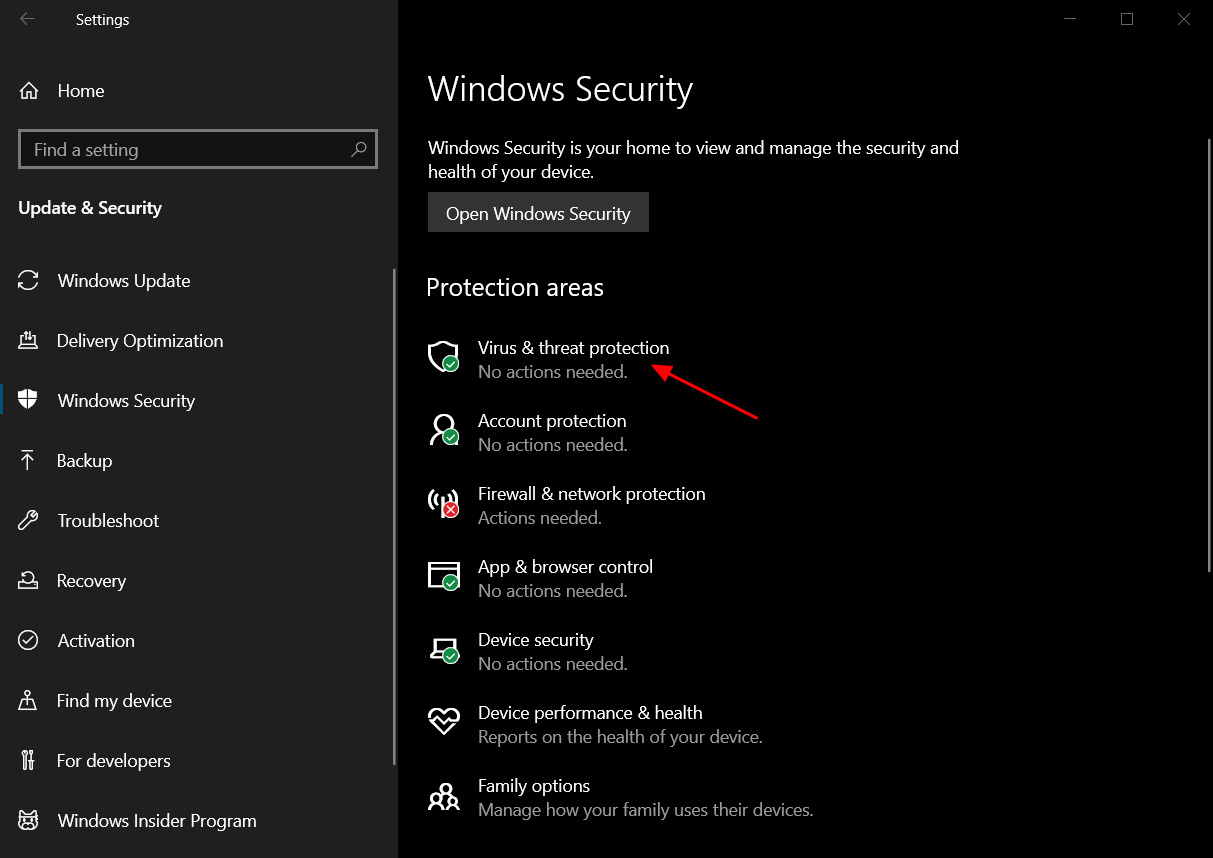Open Firewall & network protection

[x=591, y=494]
